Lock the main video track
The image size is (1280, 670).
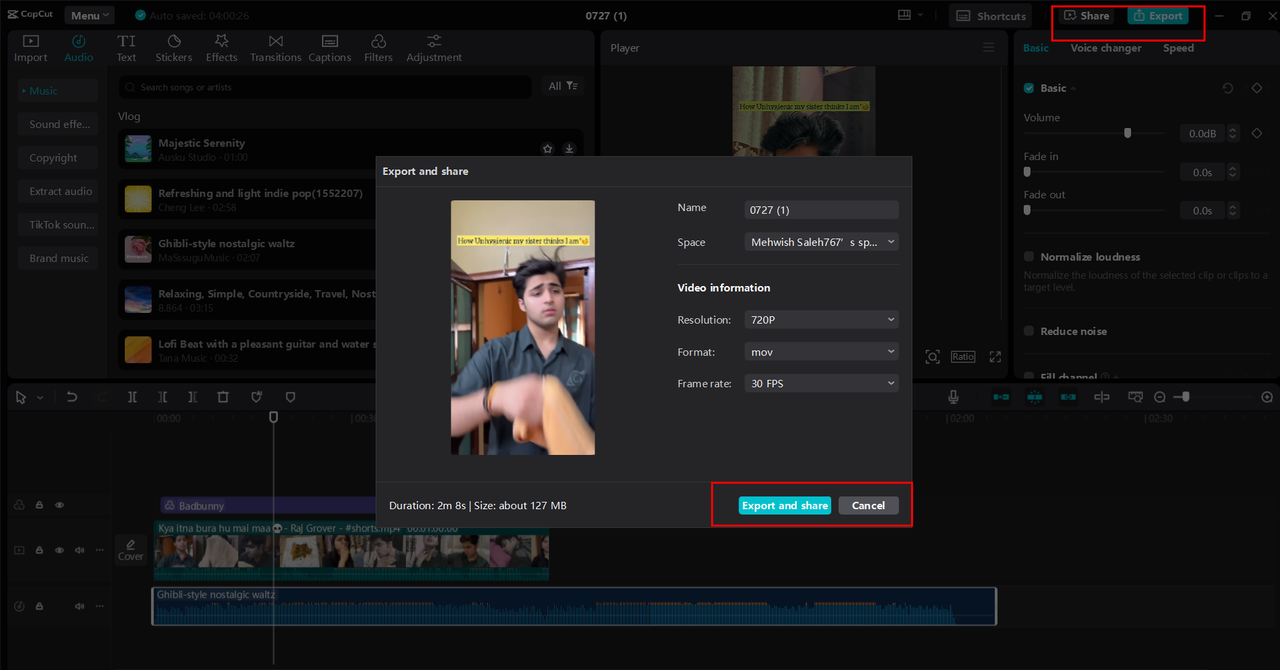tap(39, 550)
